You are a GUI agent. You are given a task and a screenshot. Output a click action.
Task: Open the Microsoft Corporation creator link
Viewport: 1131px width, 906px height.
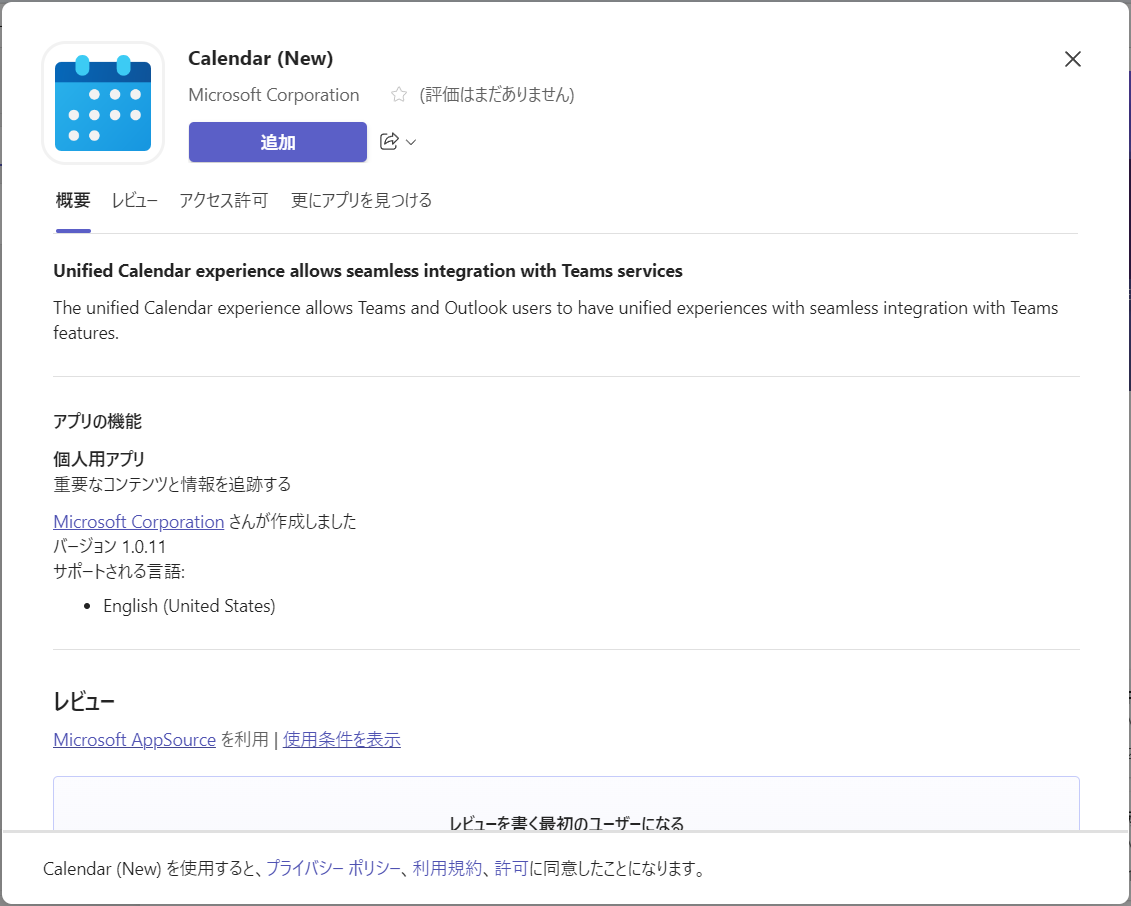pyautogui.click(x=138, y=522)
